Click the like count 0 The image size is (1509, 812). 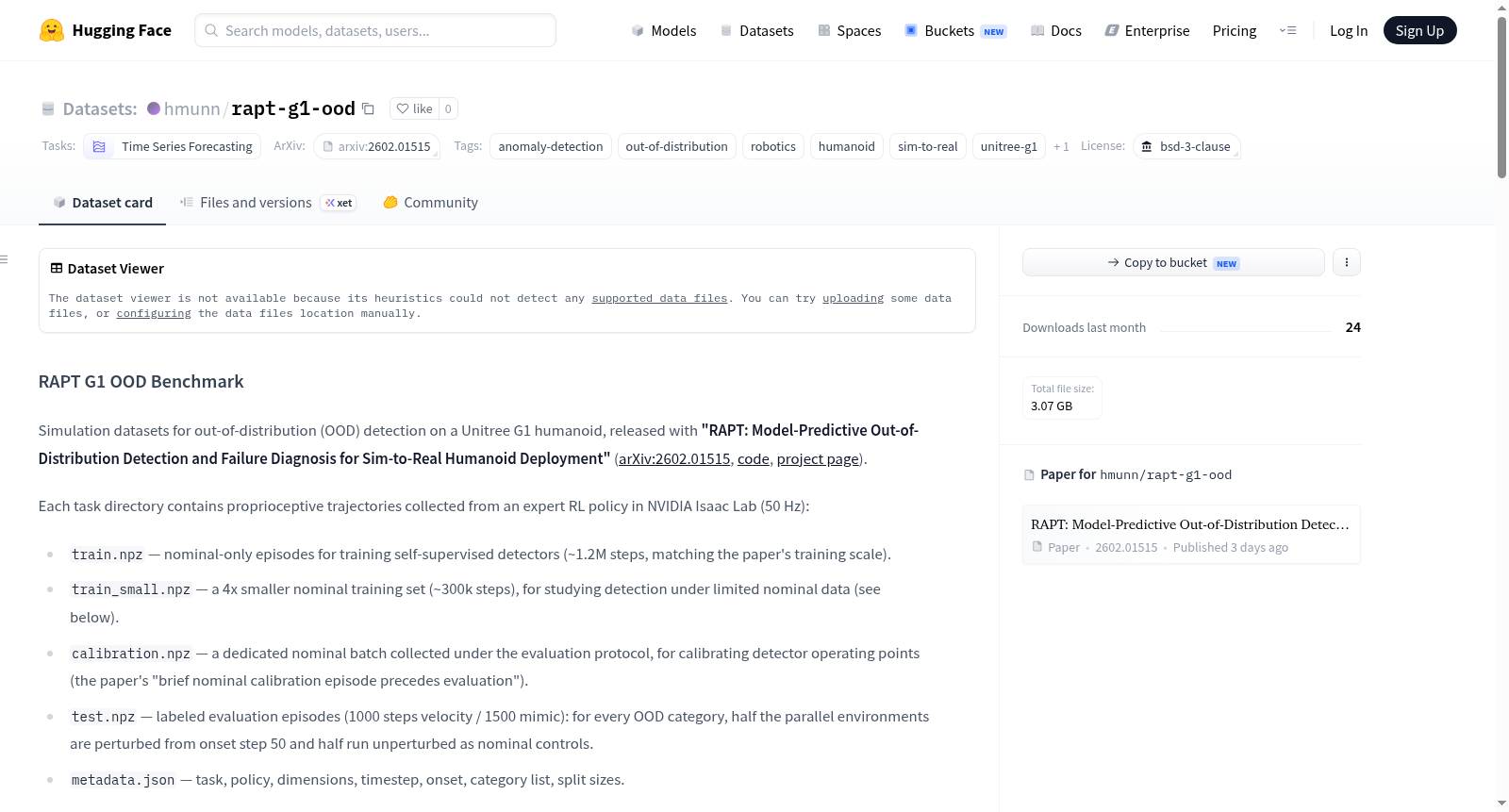point(448,108)
